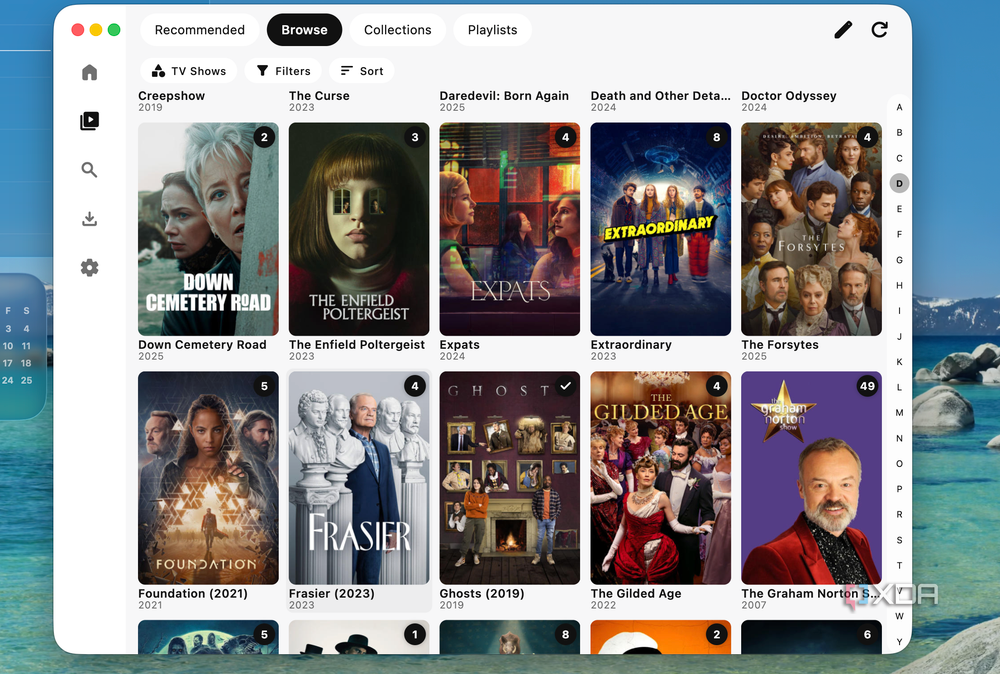Open the Search icon in sidebar
This screenshot has width=1000, height=674.
(89, 170)
